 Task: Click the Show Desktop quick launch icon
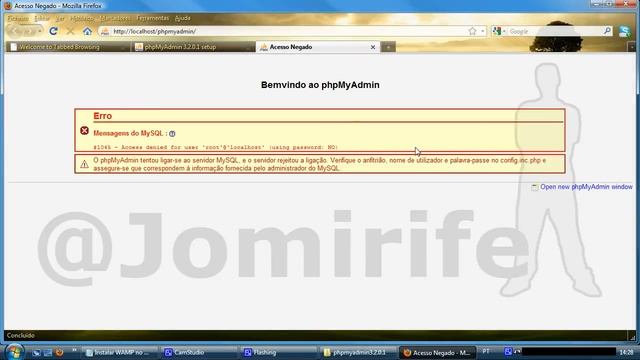(x=36, y=353)
